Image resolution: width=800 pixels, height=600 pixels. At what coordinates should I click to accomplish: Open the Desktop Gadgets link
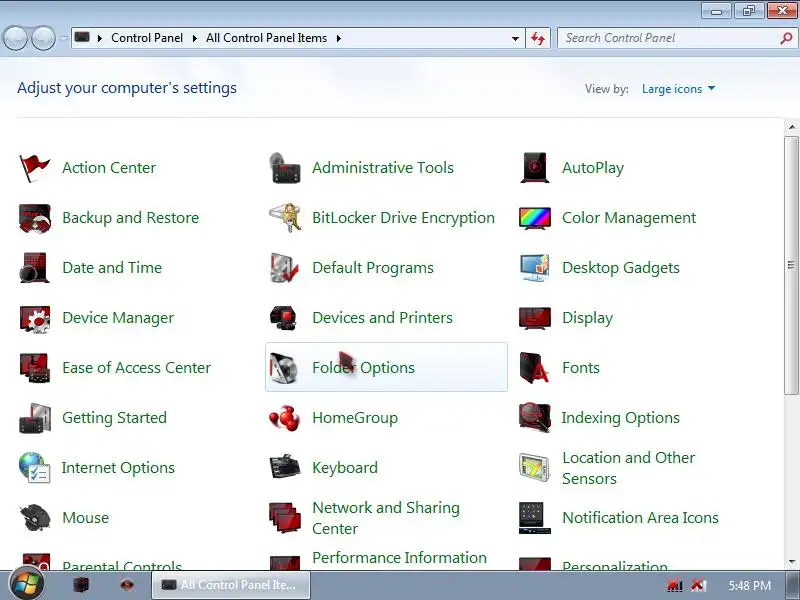tap(620, 268)
